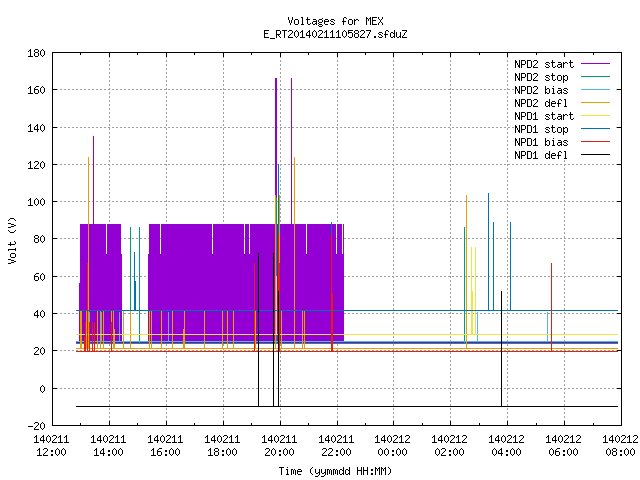Click the 'Voltages for MEX' chart title

point(335,21)
